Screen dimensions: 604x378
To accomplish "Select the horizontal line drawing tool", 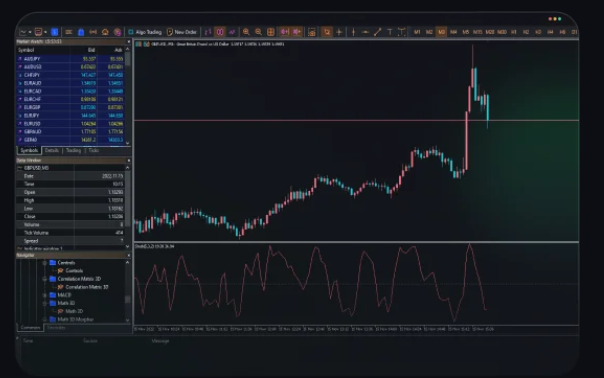I will click(x=365, y=32).
